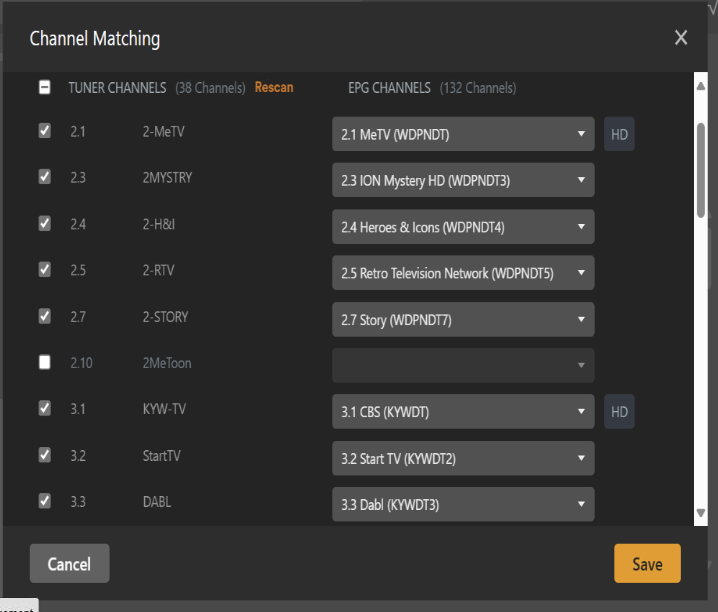Uncheck channel 2.4 2-H&I checkbox
The width and height of the screenshot is (718, 612).
44,224
